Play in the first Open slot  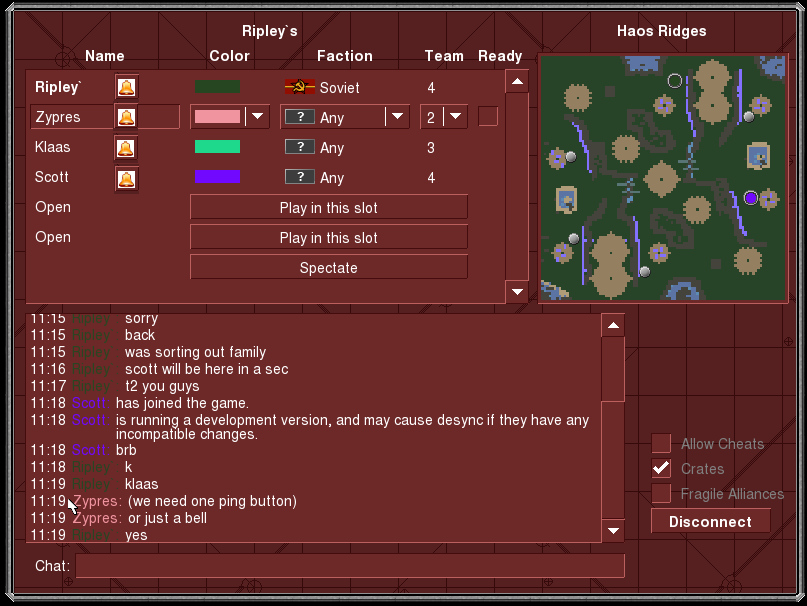[329, 207]
